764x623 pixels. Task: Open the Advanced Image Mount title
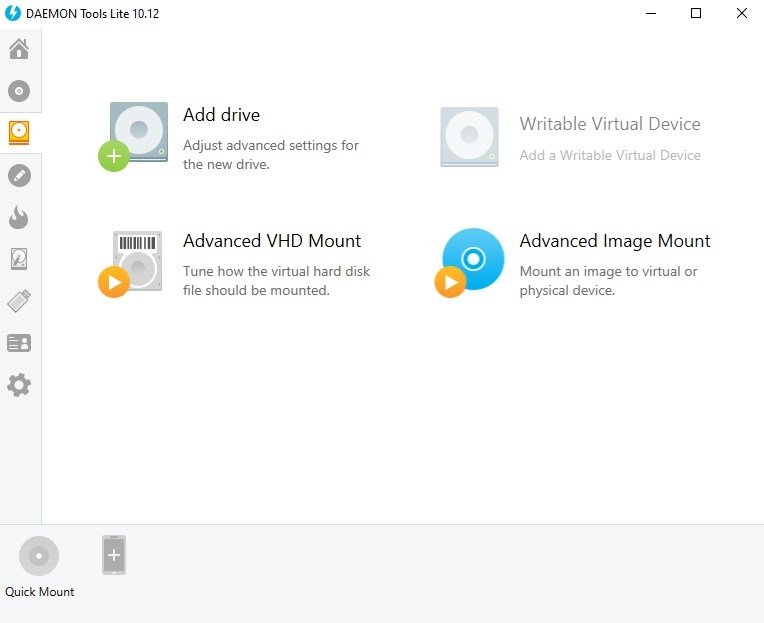click(x=615, y=241)
